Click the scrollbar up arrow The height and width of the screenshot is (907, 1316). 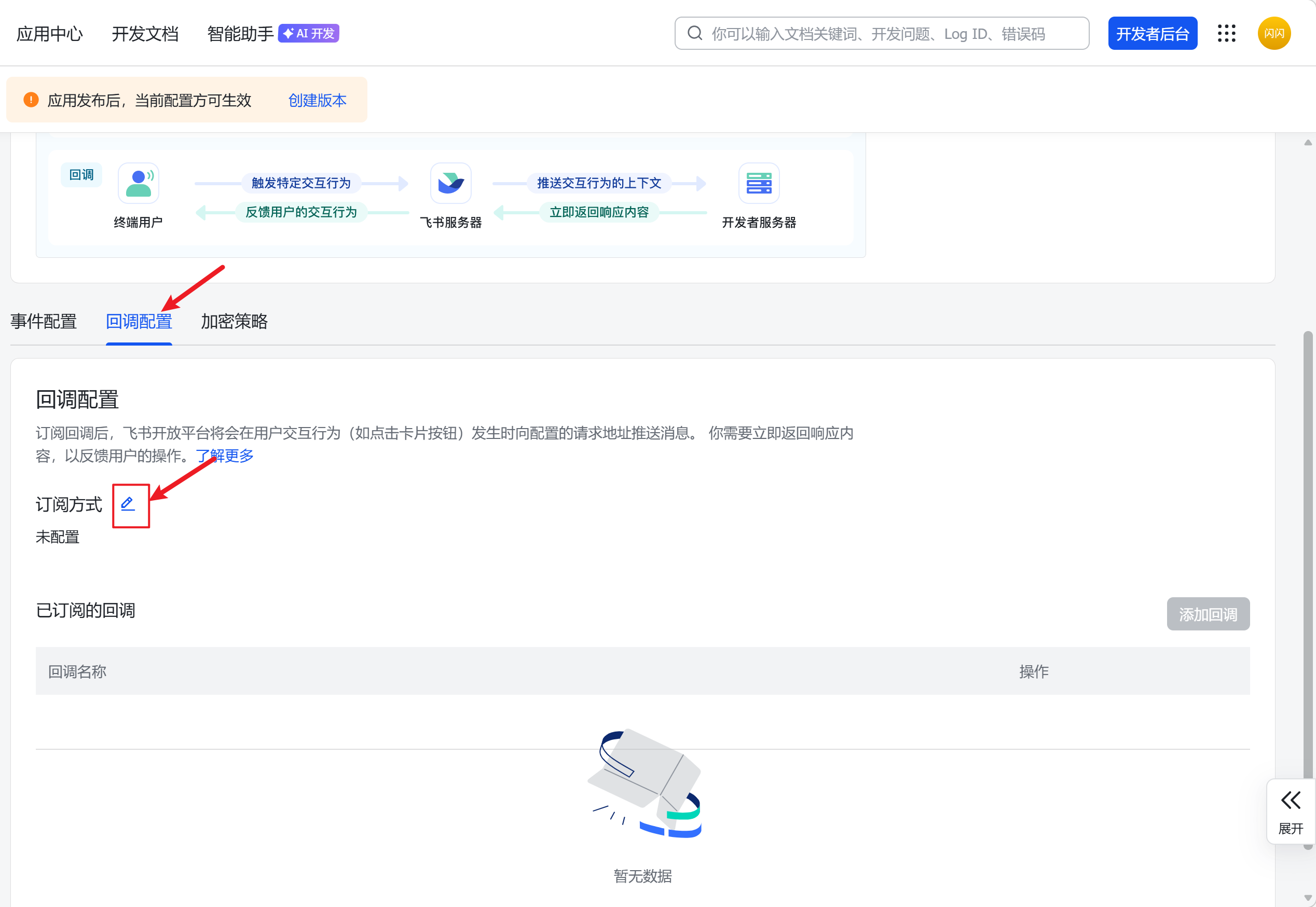pyautogui.click(x=1308, y=143)
